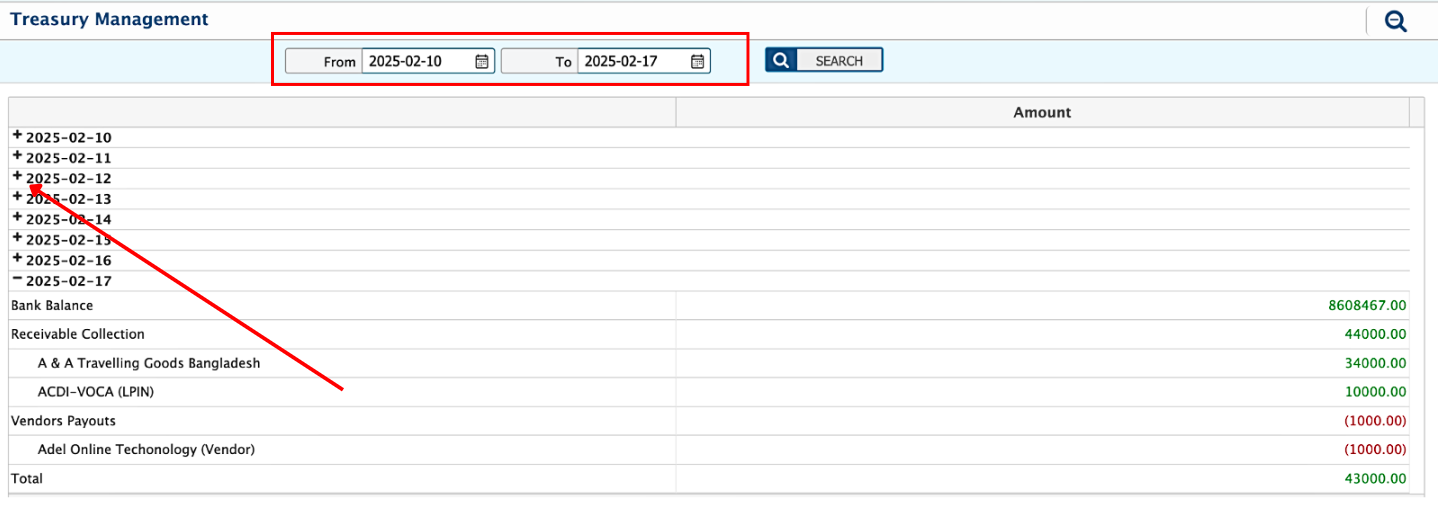The height and width of the screenshot is (527, 1438).
Task: Click into the To date field
Action: click(x=631, y=61)
